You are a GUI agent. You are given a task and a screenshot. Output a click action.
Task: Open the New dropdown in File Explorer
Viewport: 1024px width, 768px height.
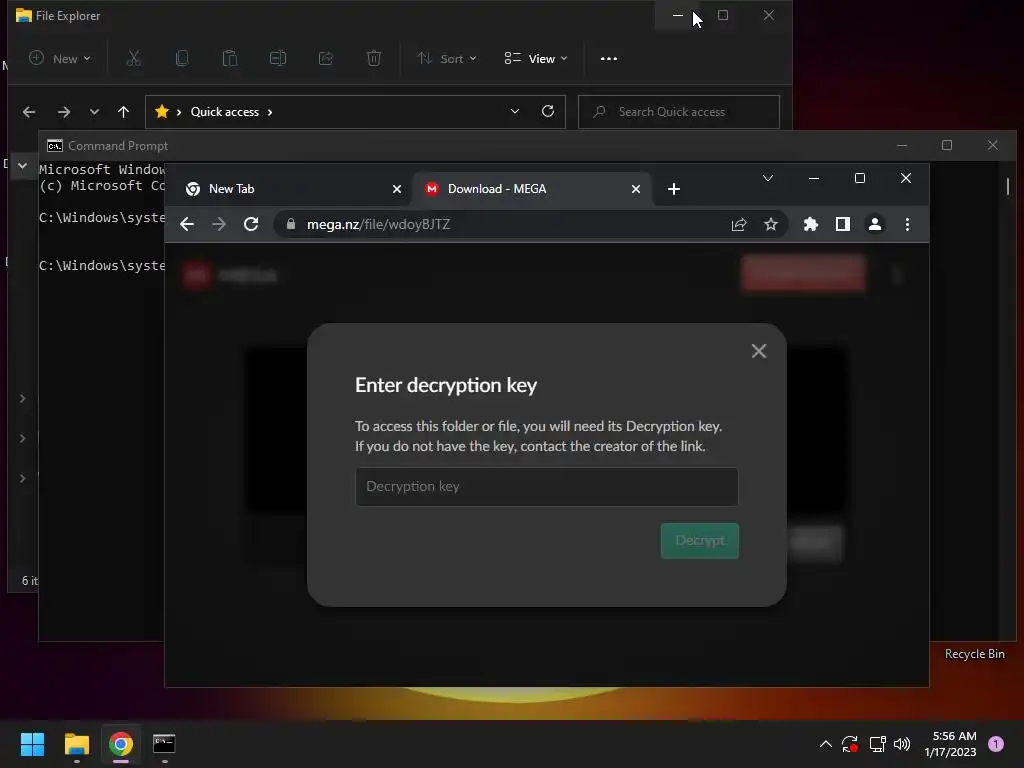click(x=60, y=59)
